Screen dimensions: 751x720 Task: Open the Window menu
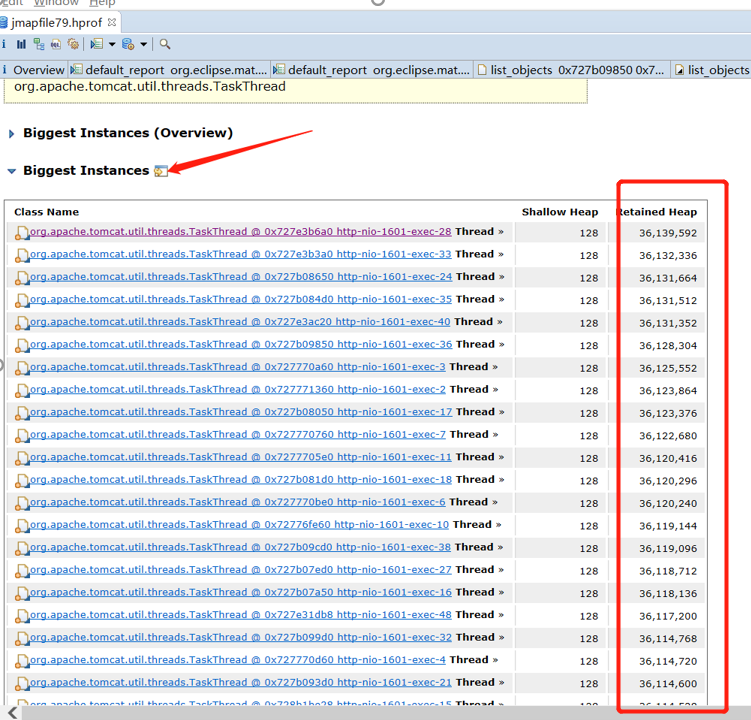coord(55,3)
